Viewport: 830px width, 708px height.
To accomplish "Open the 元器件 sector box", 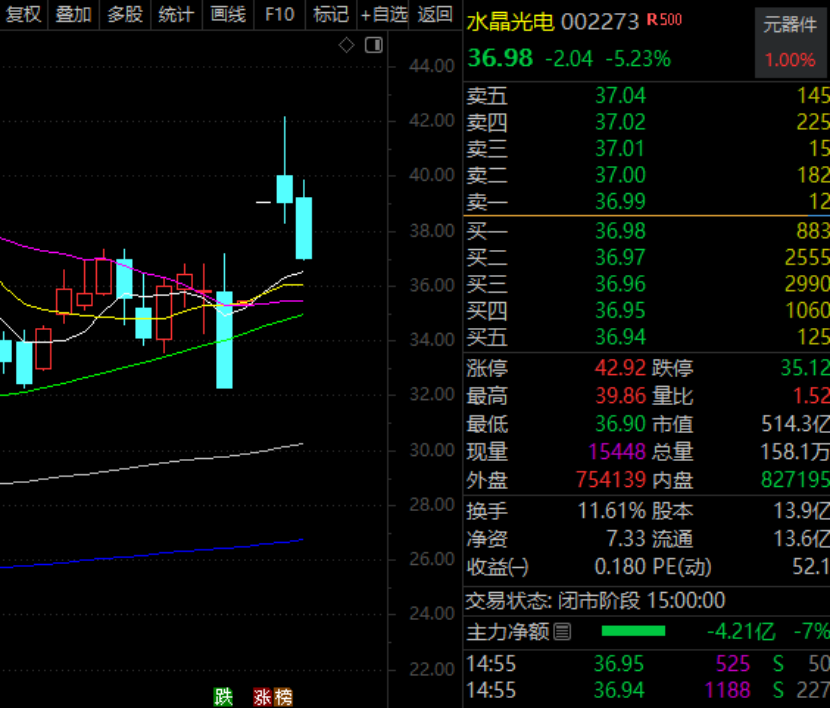I will [x=790, y=43].
